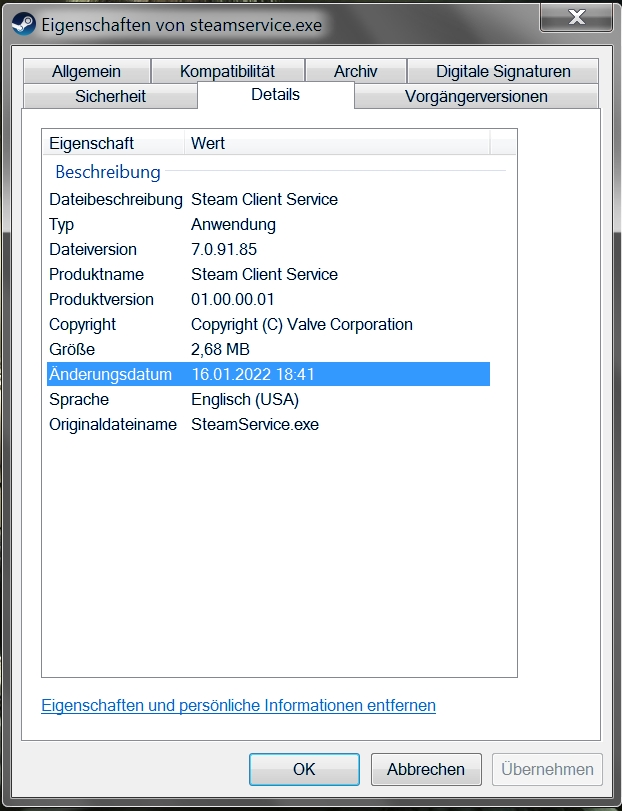
Task: Open 'Eigenschaften und persönliche Informationen entfernen' link
Action: [x=238, y=705]
